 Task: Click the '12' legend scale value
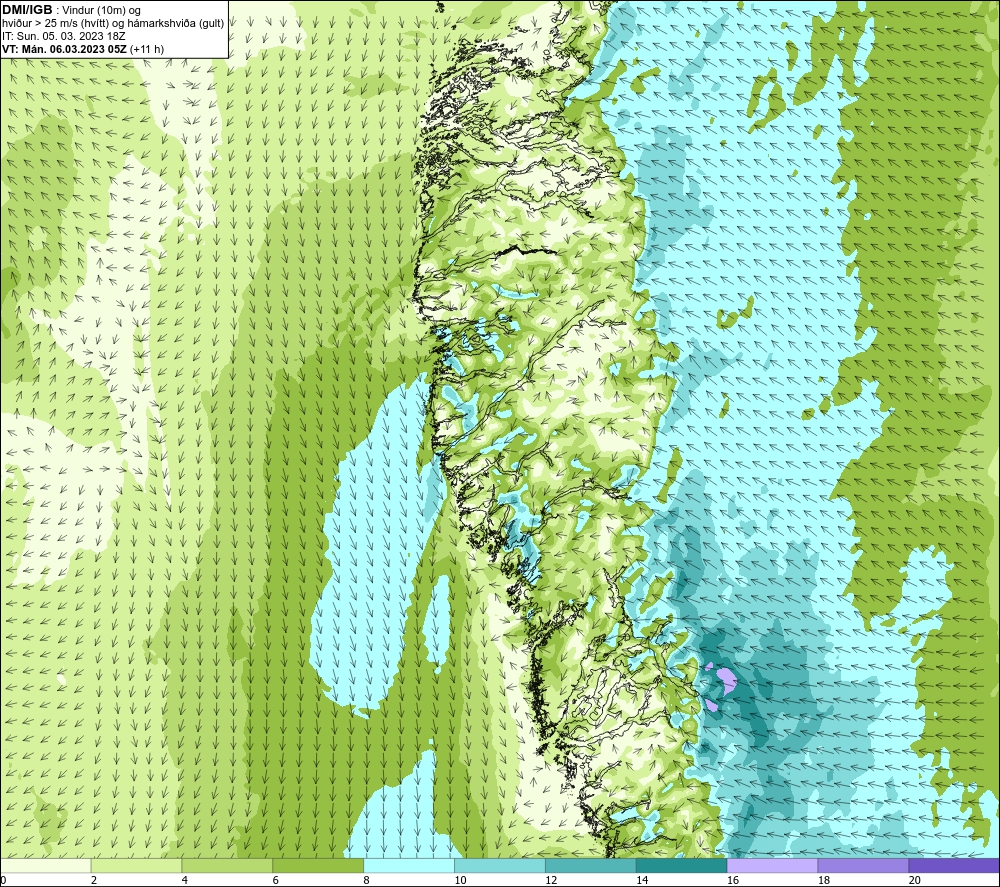(551, 880)
